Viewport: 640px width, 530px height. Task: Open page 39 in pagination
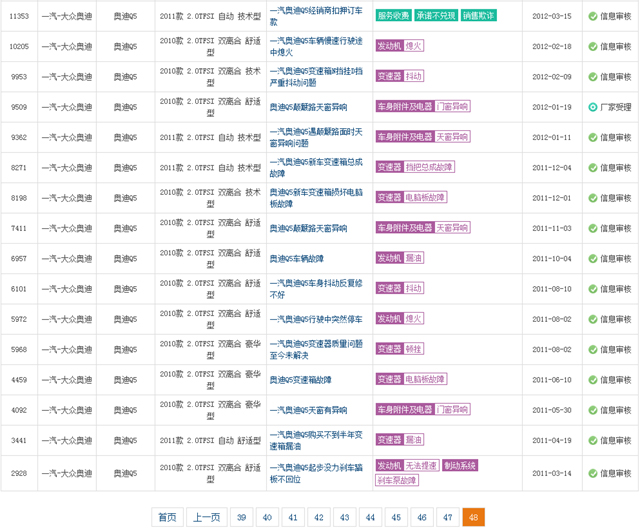point(242,517)
